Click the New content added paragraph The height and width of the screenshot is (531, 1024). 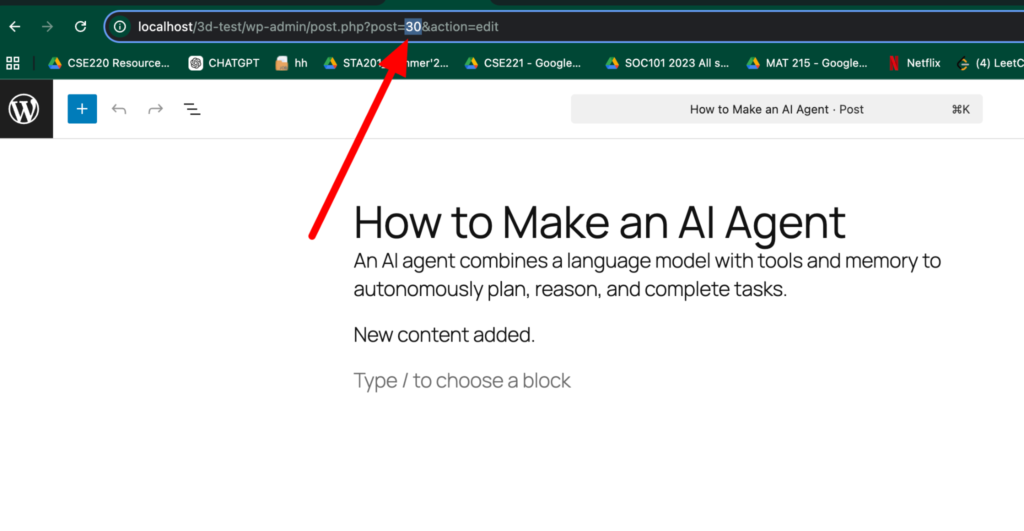(444, 334)
